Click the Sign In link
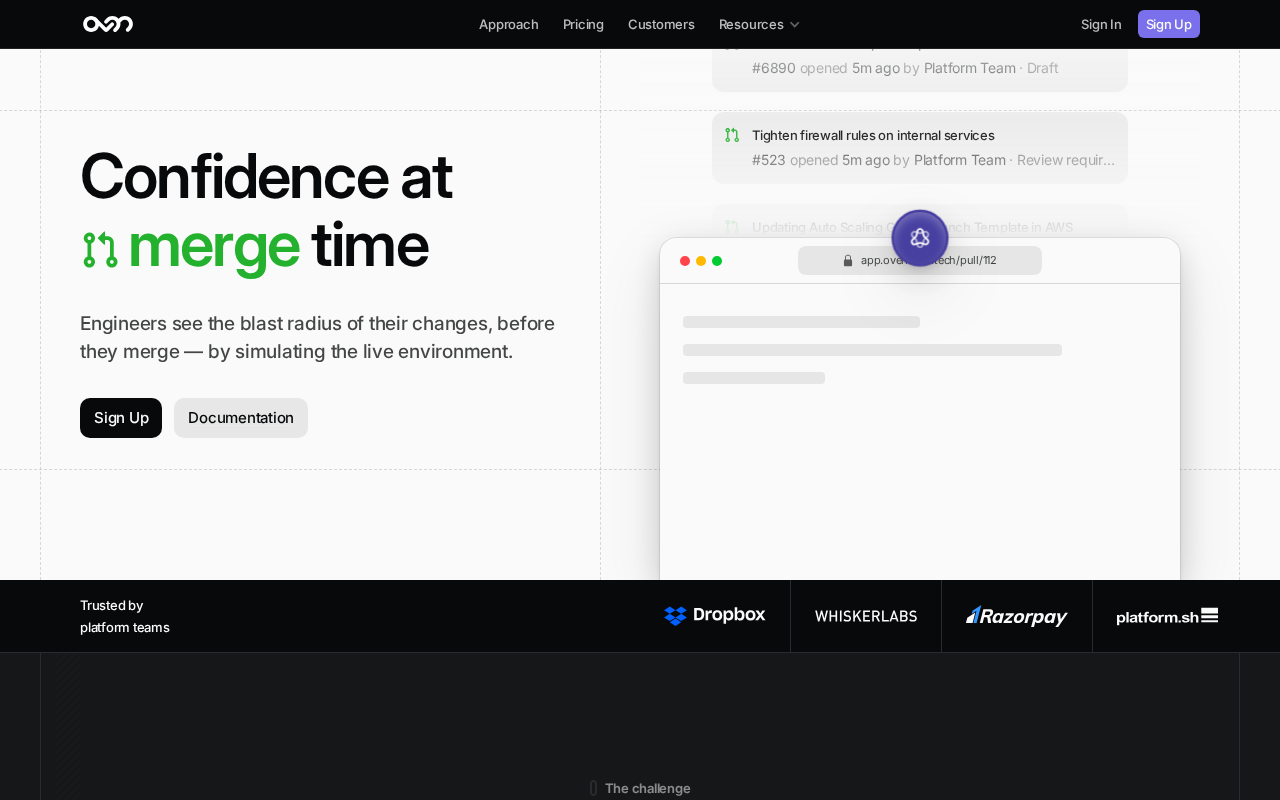 1101,24
